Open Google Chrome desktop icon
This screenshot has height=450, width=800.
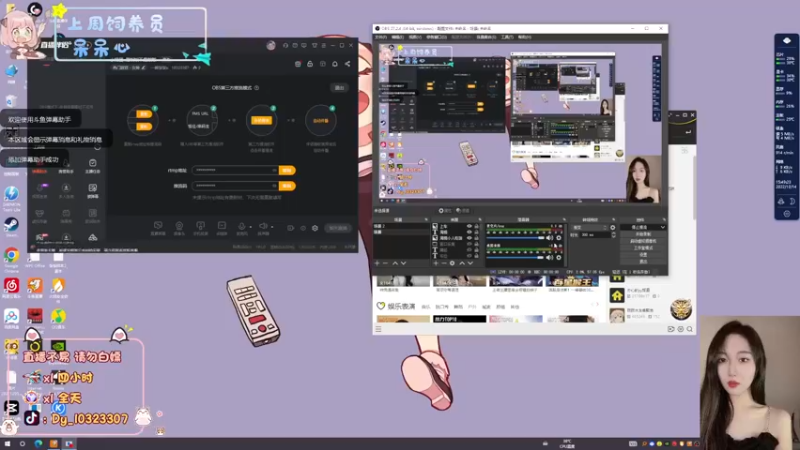coord(11,255)
